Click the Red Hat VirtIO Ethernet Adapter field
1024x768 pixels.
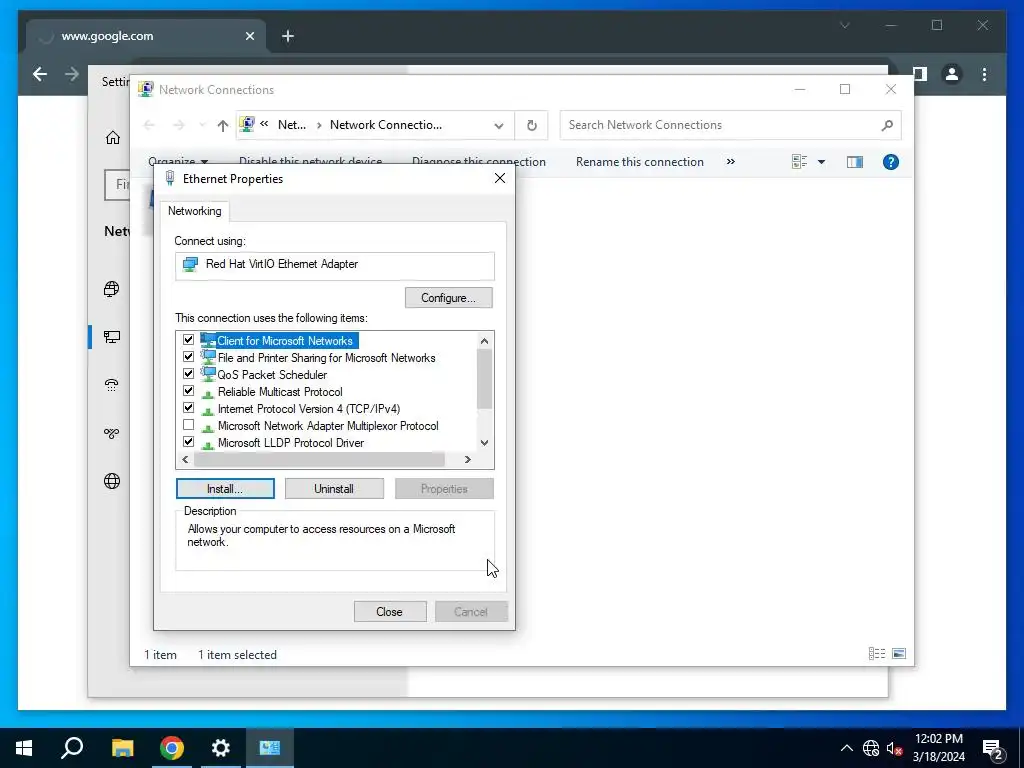click(x=334, y=265)
